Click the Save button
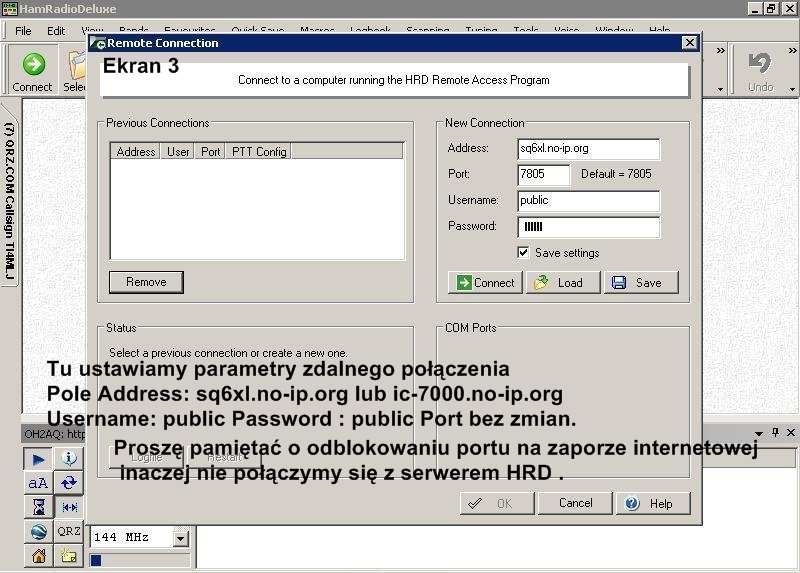 coord(641,282)
